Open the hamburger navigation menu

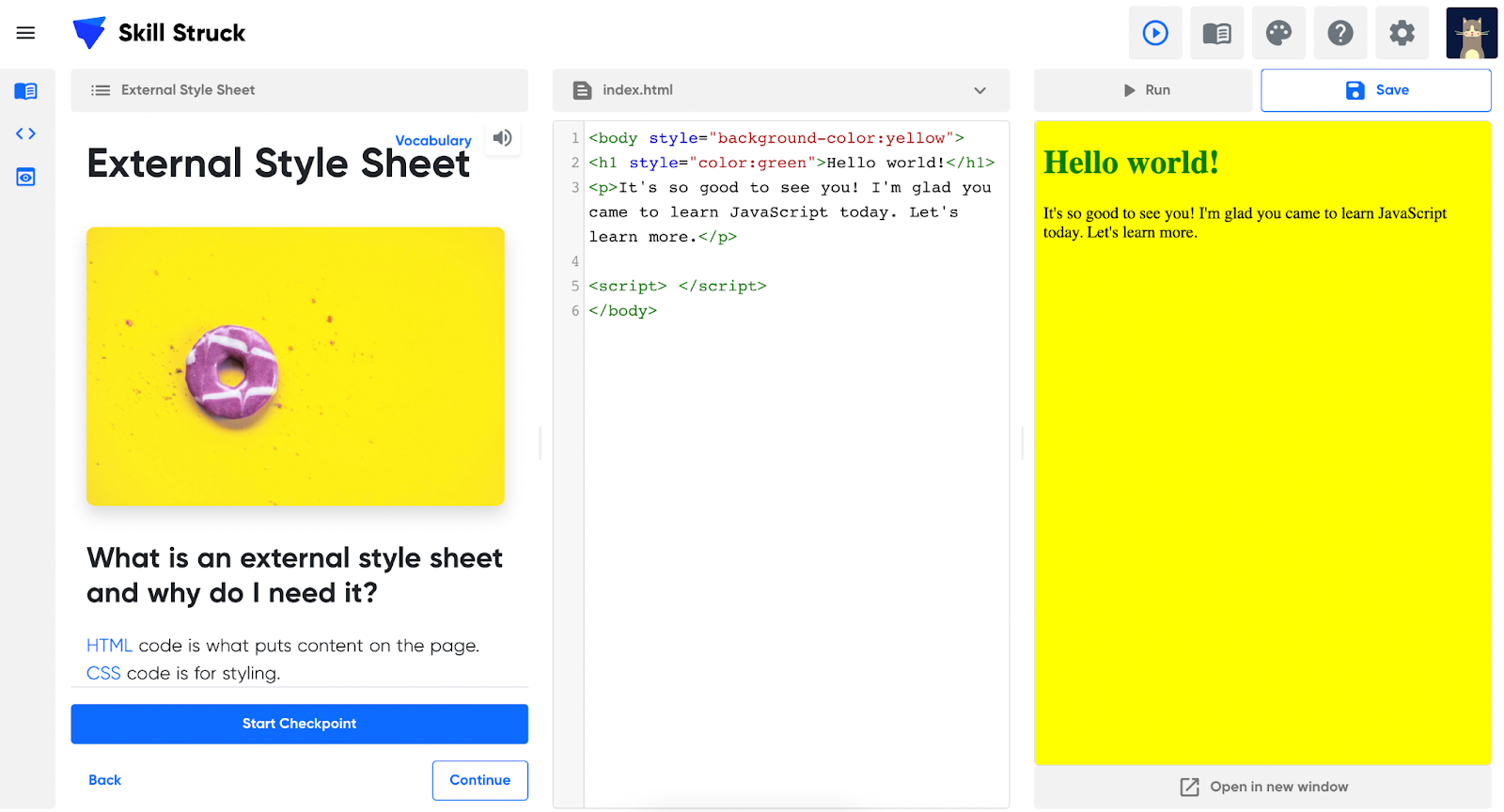click(x=25, y=33)
